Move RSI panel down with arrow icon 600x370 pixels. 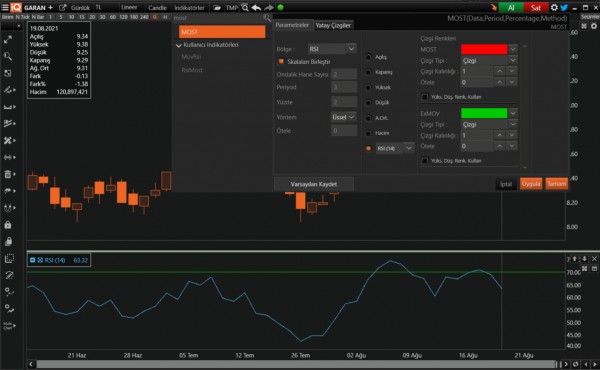(x=584, y=259)
